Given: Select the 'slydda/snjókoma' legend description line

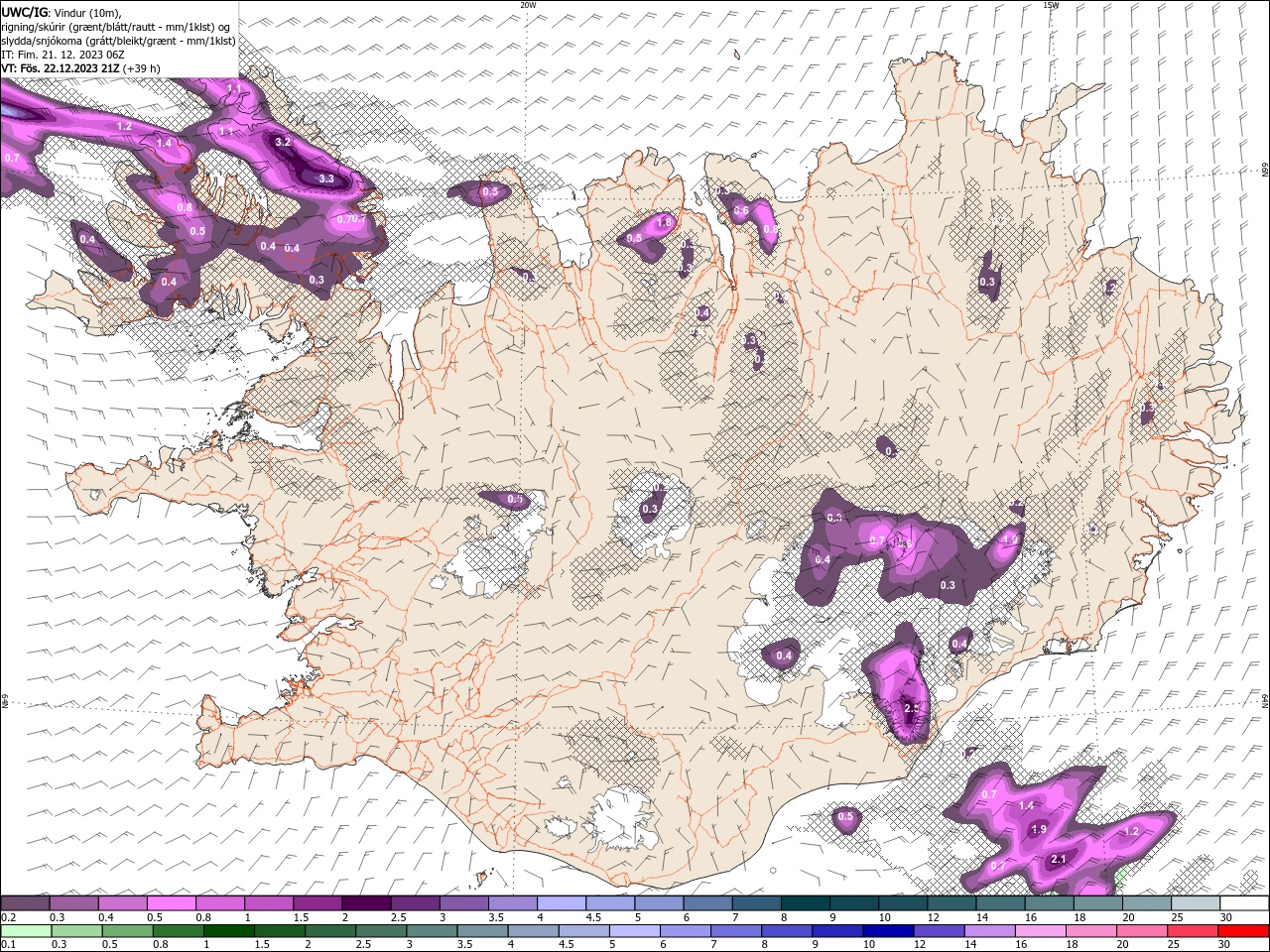Looking at the screenshot, I should pos(118,41).
